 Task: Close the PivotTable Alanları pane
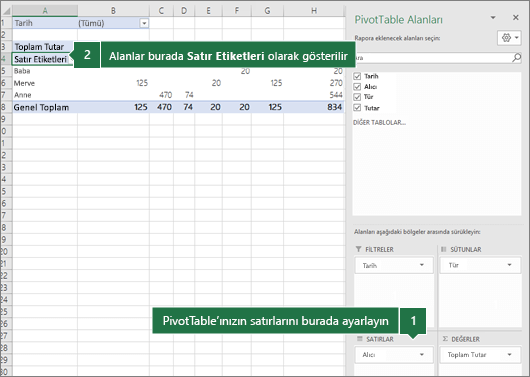515,18
